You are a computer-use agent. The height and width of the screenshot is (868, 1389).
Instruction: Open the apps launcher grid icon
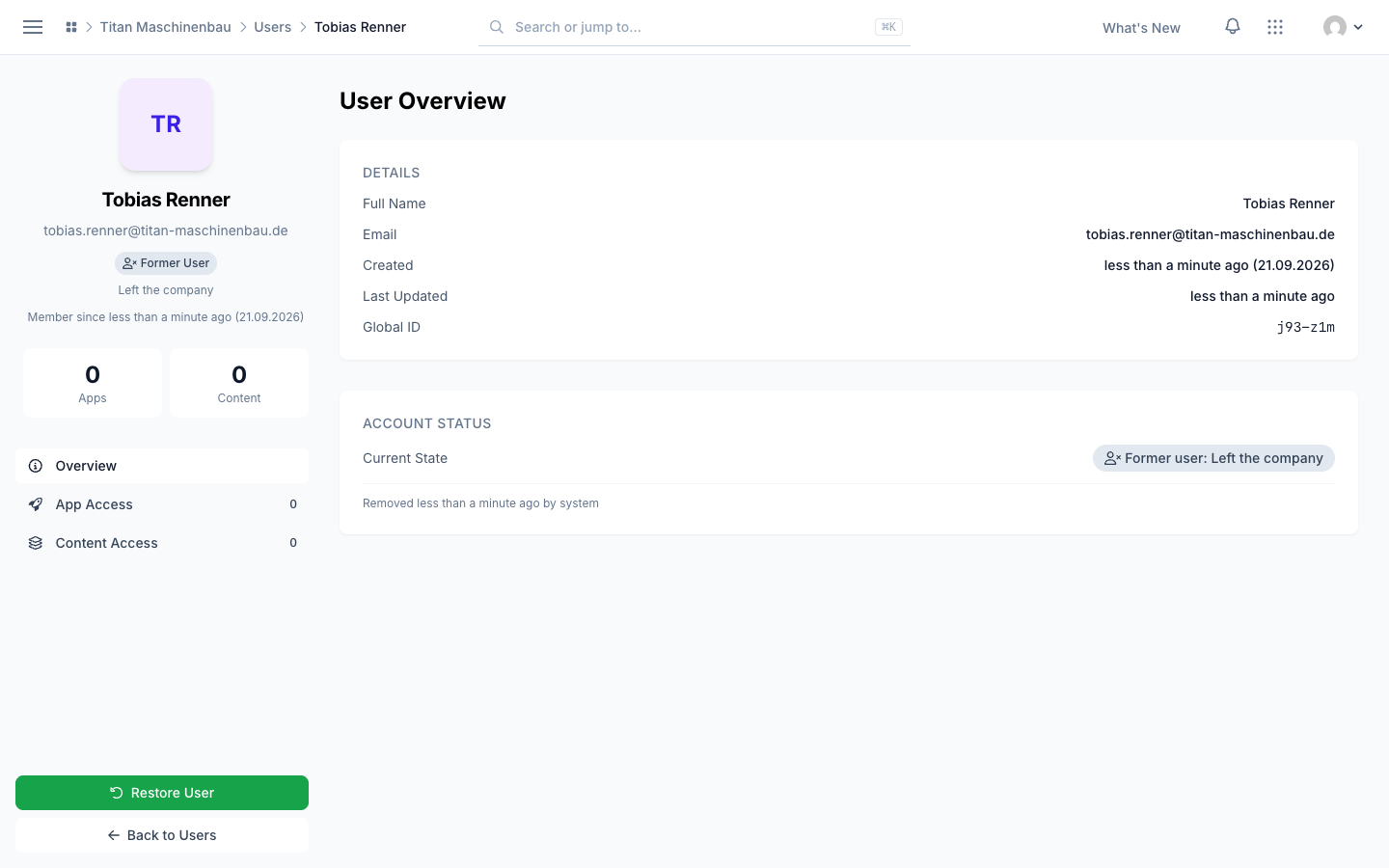coord(1275,27)
